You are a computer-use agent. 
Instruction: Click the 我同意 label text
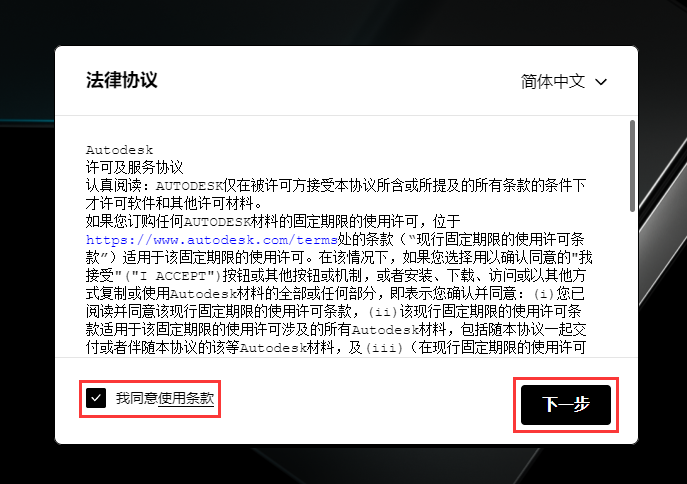(x=136, y=398)
